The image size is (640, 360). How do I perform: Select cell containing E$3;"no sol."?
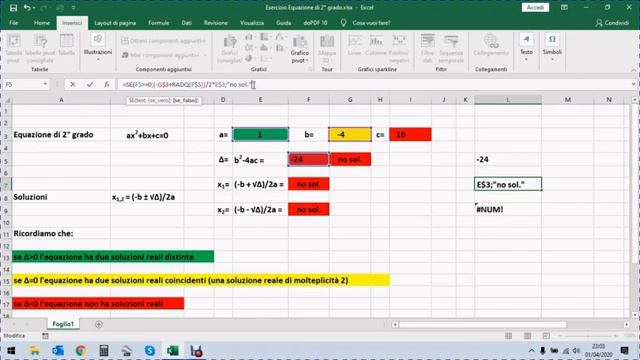tap(508, 184)
